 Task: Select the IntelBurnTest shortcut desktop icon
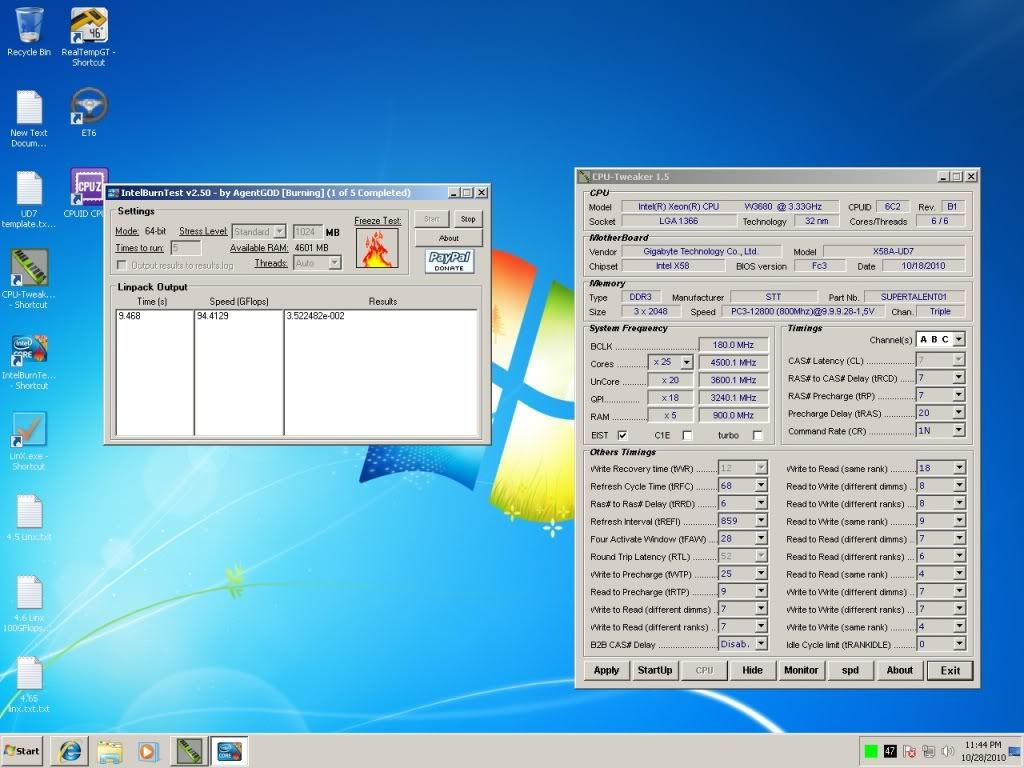tap(29, 362)
